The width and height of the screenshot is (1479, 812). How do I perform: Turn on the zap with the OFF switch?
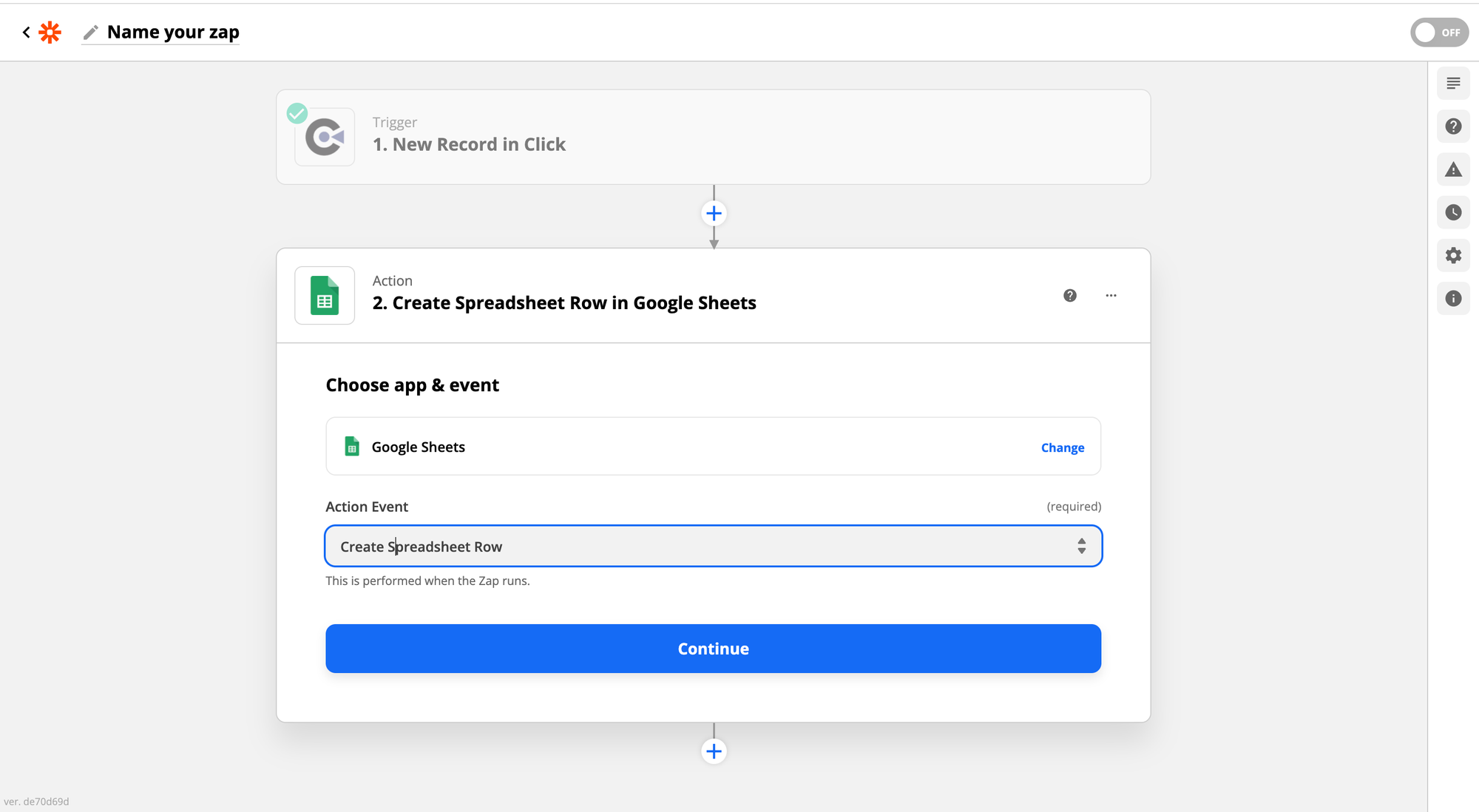click(1438, 32)
